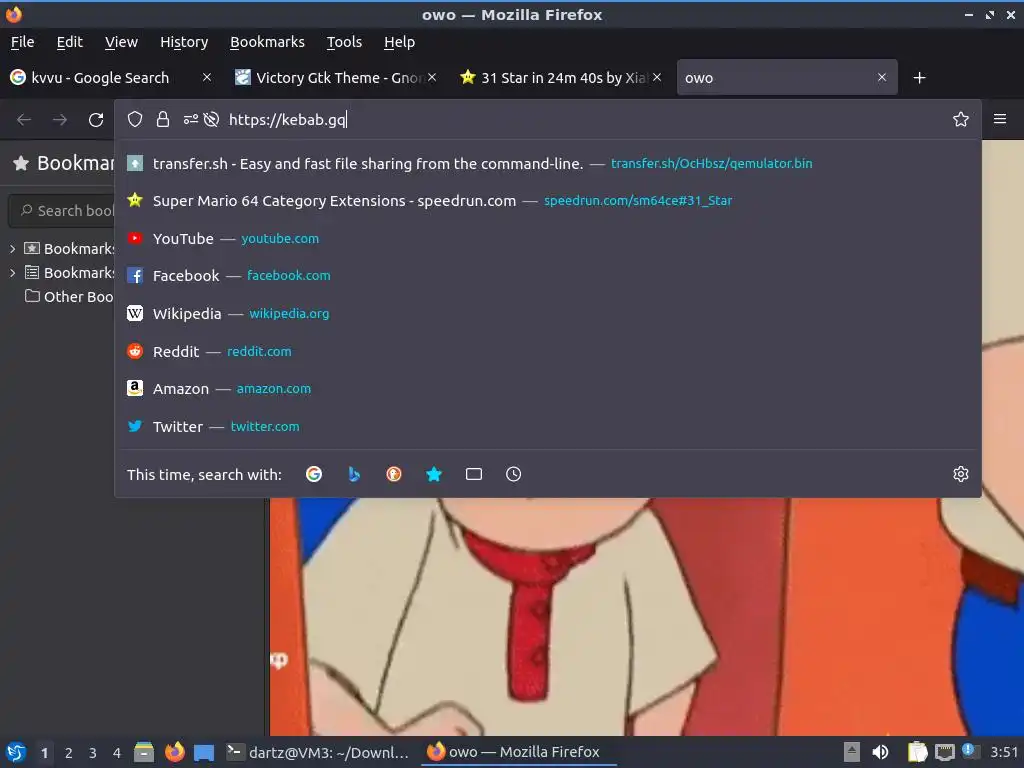
Task: Click the system tray expand arrow icon
Action: (x=852, y=752)
